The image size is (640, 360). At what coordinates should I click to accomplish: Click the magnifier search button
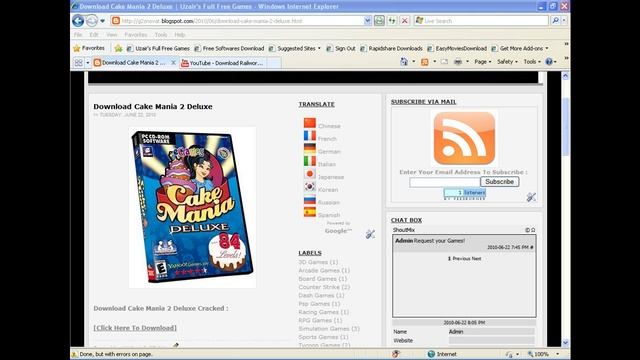[x=555, y=20]
